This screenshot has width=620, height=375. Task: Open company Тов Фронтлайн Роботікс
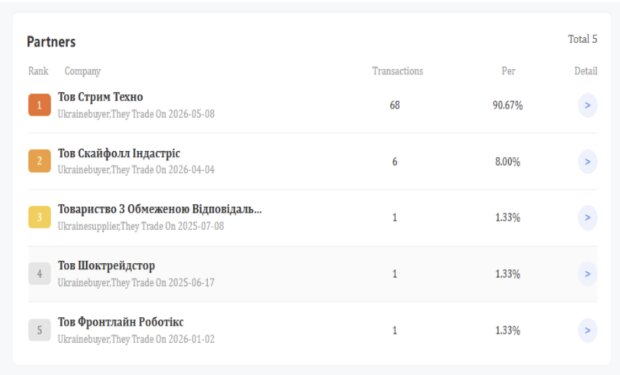tap(121, 322)
